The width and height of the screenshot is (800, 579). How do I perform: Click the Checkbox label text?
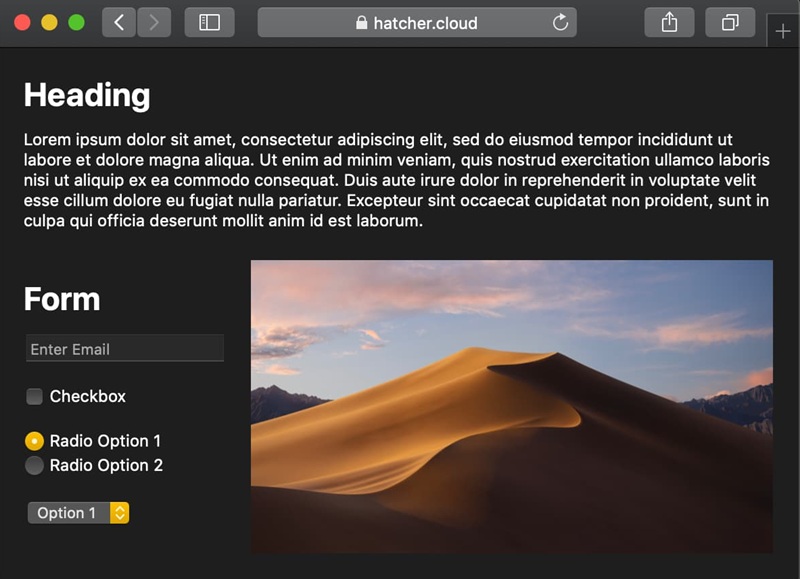tap(88, 396)
